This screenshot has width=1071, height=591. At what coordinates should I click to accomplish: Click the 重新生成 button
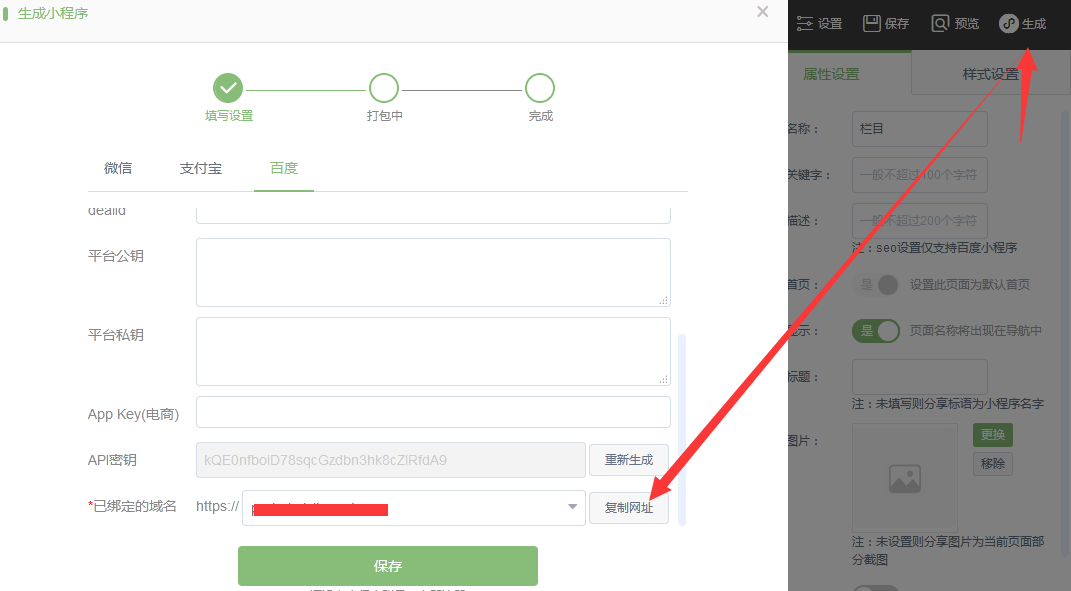click(628, 460)
